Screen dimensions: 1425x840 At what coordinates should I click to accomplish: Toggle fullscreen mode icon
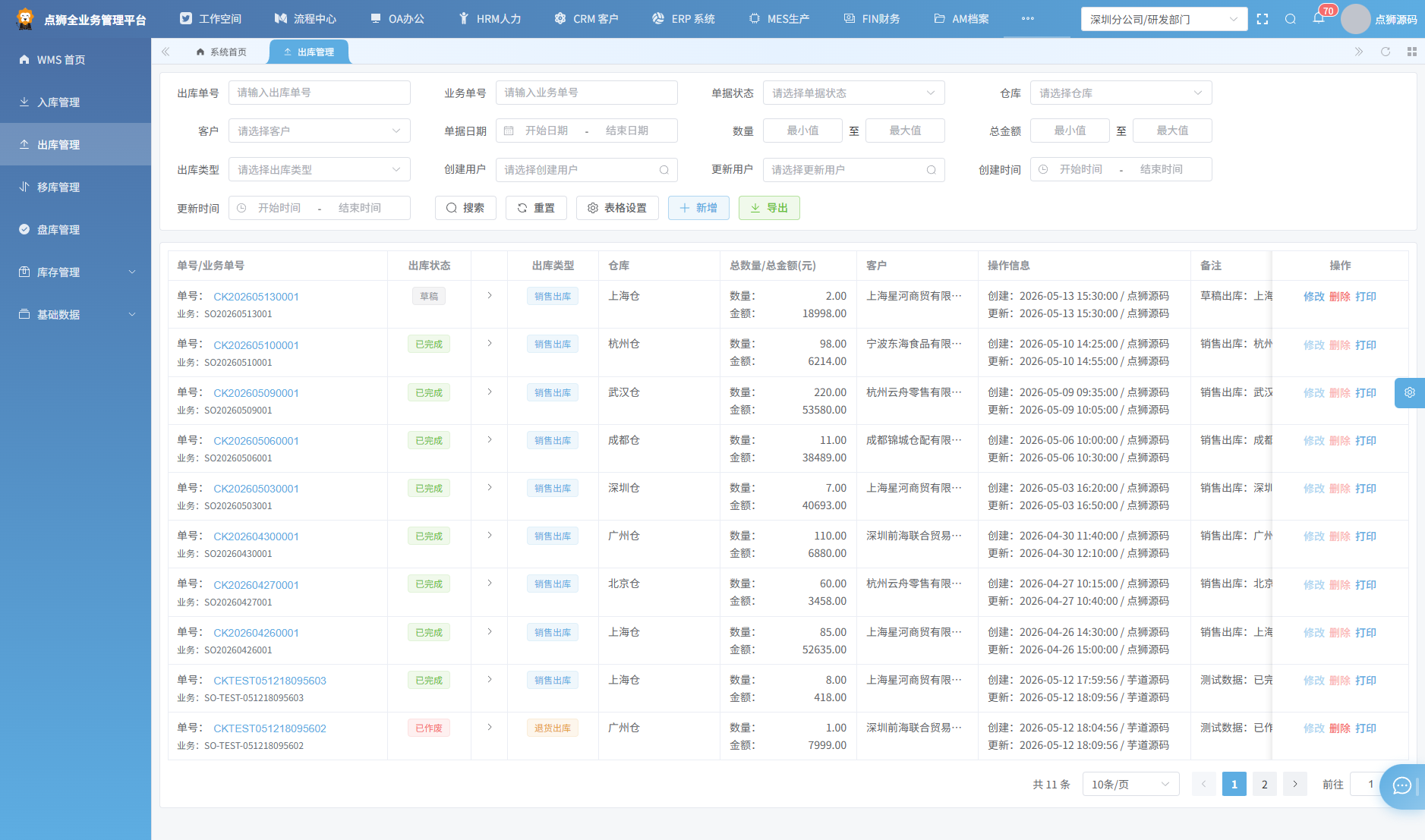pyautogui.click(x=1263, y=19)
